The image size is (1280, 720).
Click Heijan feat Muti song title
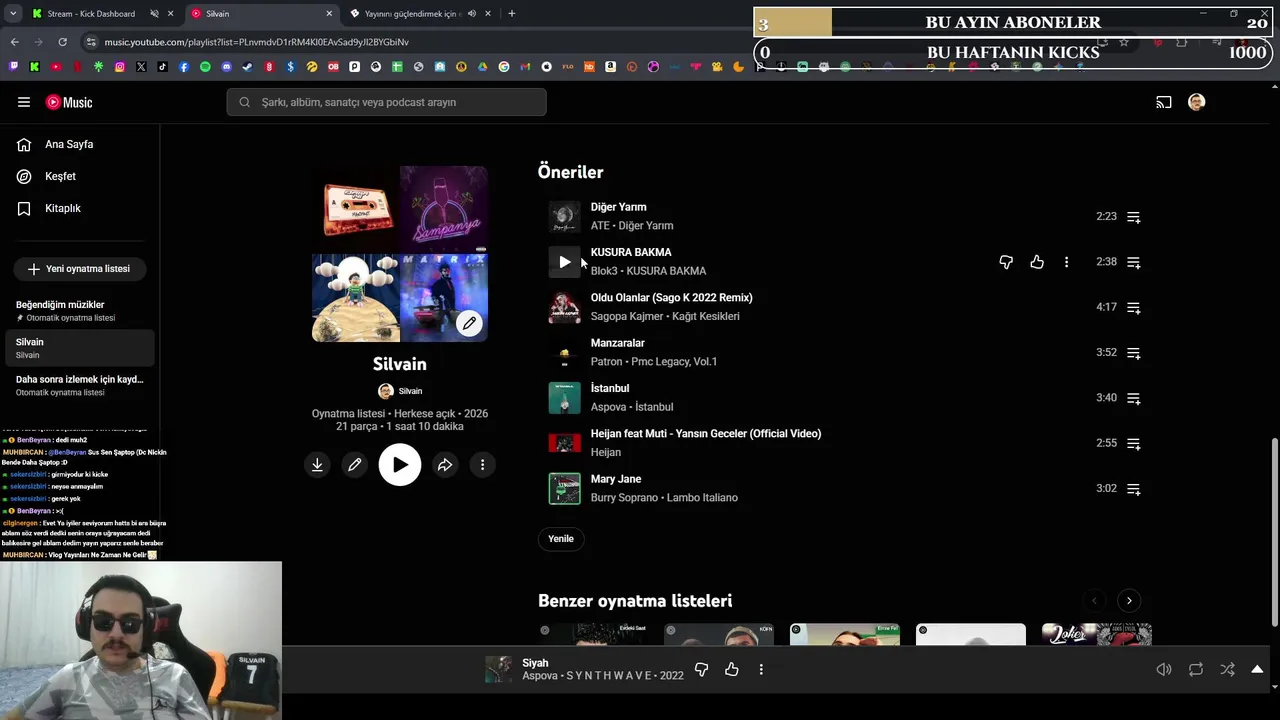pos(706,434)
